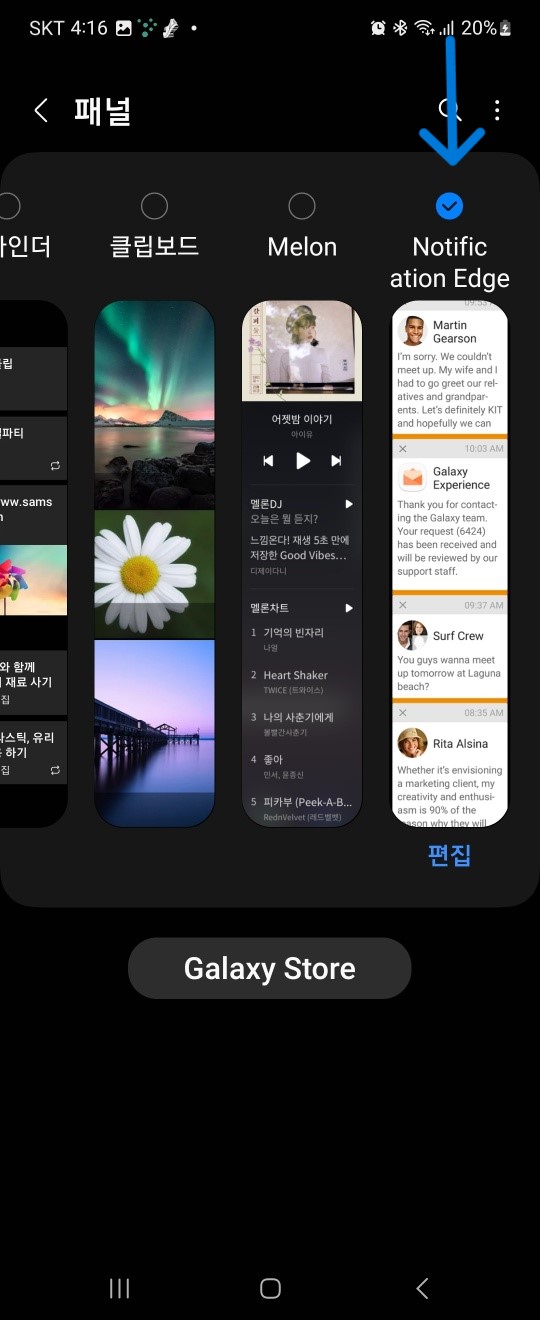Select the Melon panel radio circle
The height and width of the screenshot is (1320, 540).
(x=302, y=206)
